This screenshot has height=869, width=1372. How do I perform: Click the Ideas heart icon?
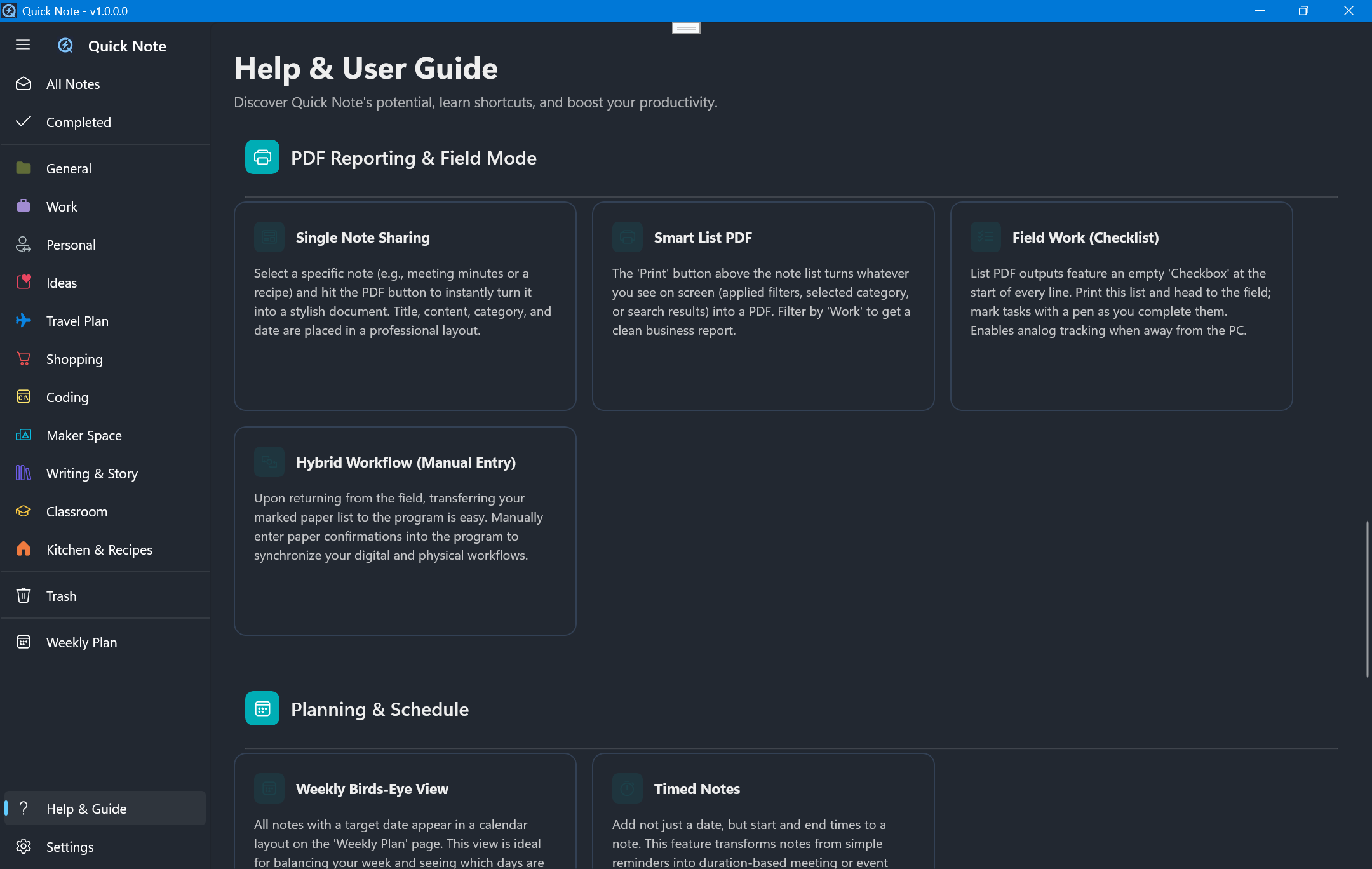pyautogui.click(x=24, y=283)
